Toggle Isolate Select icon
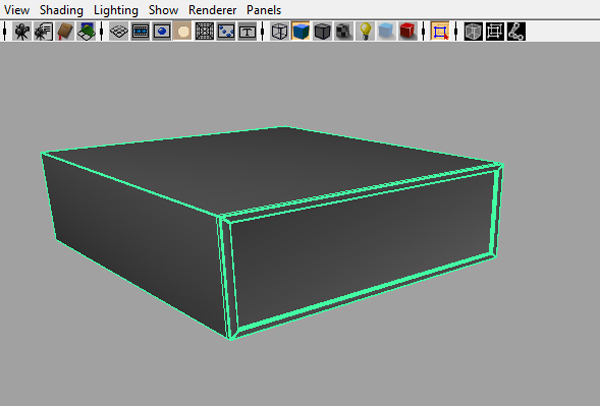600x406 pixels. point(440,31)
